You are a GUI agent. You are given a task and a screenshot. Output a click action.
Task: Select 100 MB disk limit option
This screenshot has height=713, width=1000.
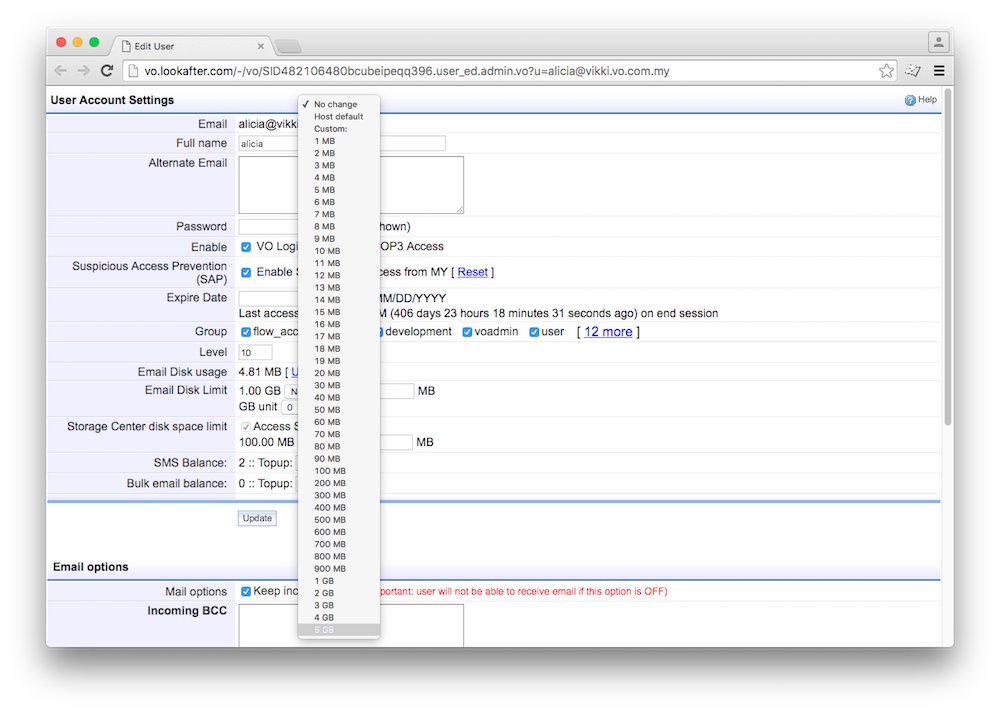click(339, 471)
